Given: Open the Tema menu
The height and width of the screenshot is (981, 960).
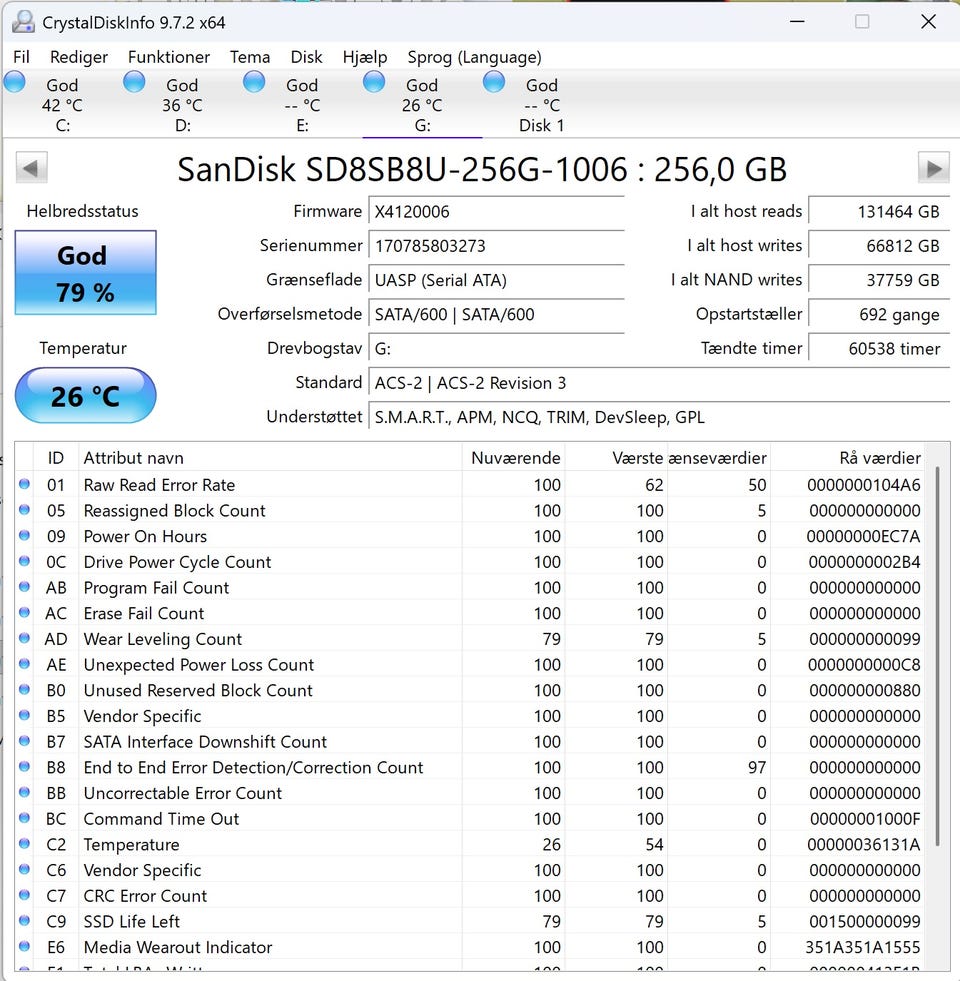Looking at the screenshot, I should [250, 57].
